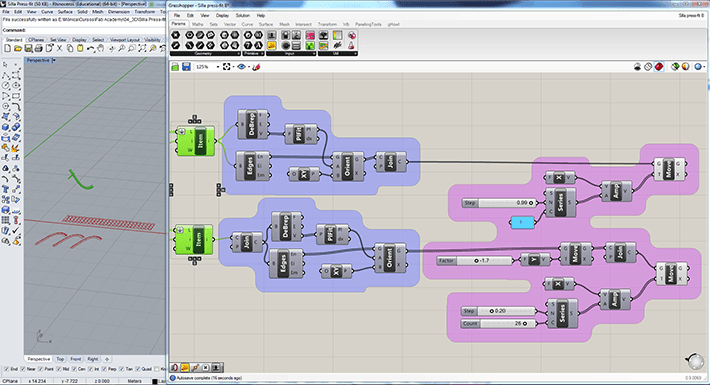The image size is (710, 385).
Task: Toggle the Int osnap checkbox
Action: click(90, 369)
